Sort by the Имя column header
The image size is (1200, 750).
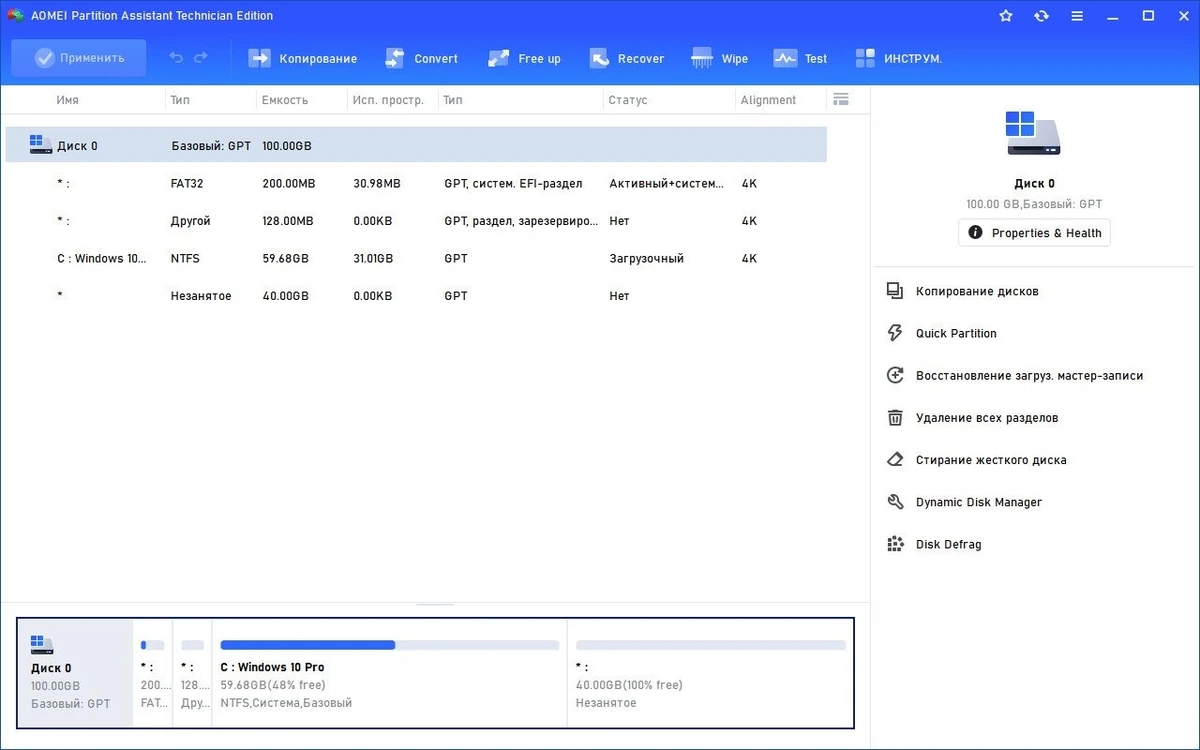[68, 100]
